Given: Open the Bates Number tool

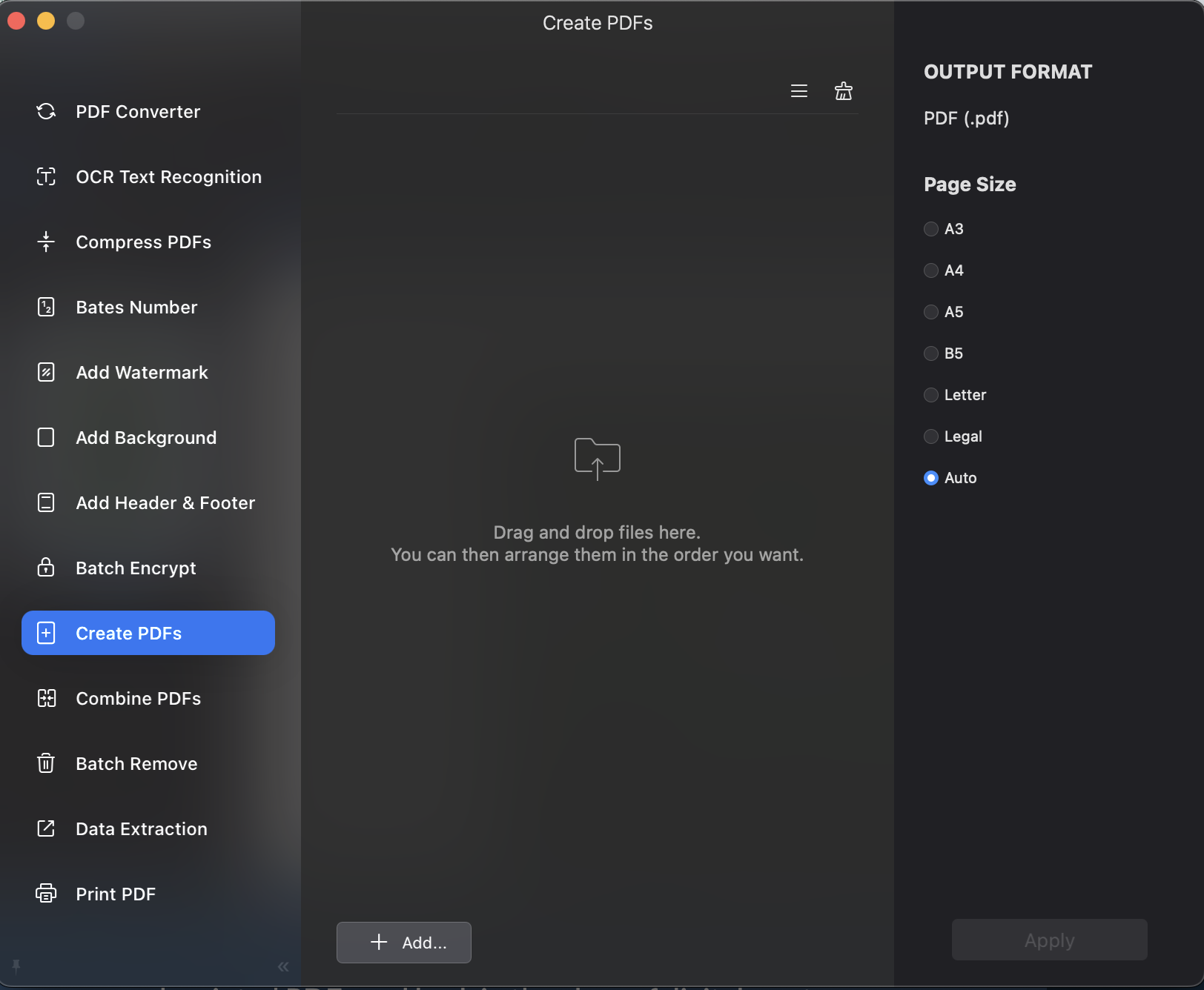Looking at the screenshot, I should 136,307.
